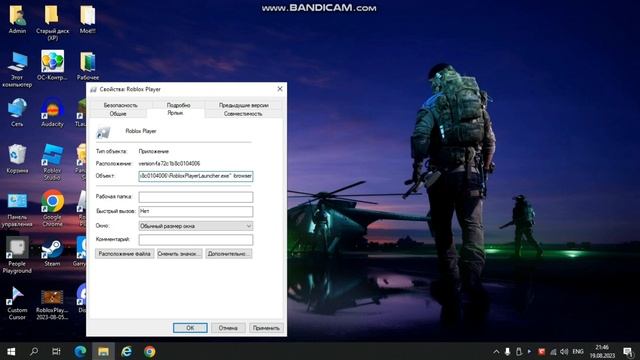Click the Расположение файла button
Image resolution: width=640 pixels, height=360 pixels.
(x=124, y=253)
